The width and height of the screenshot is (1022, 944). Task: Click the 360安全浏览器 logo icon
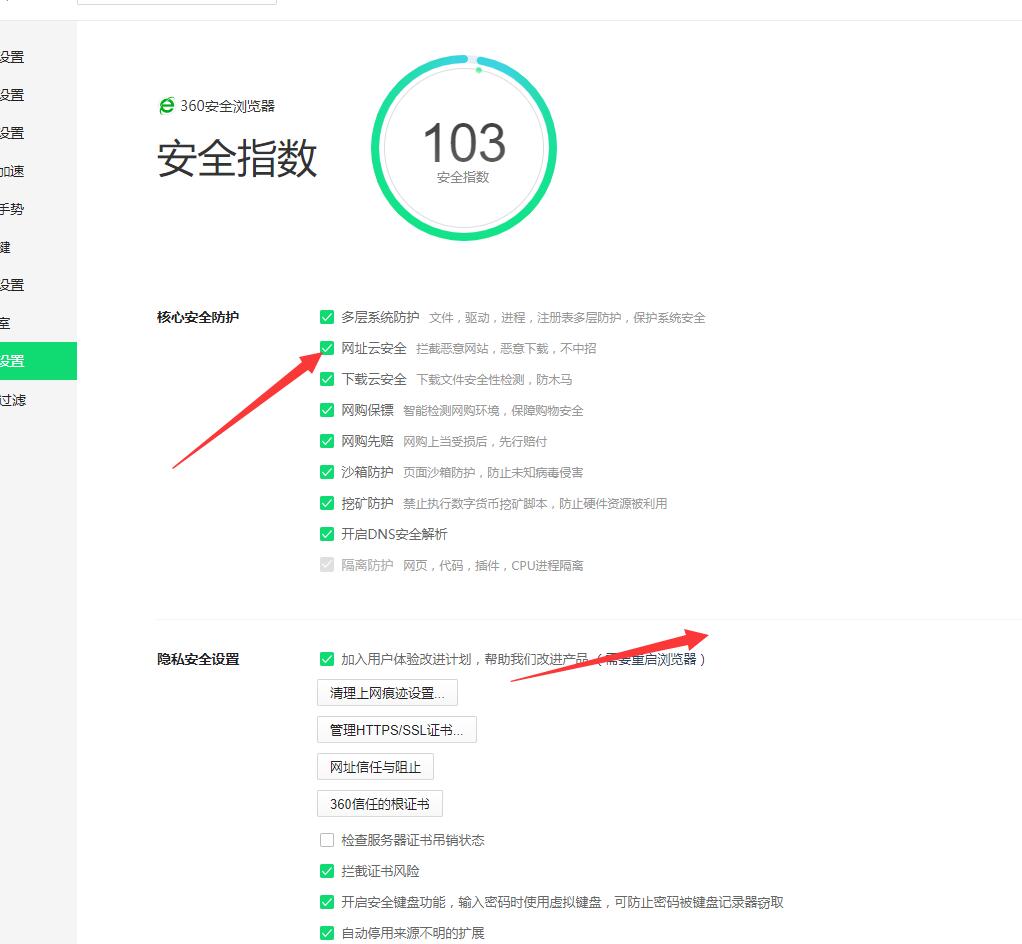coord(166,105)
